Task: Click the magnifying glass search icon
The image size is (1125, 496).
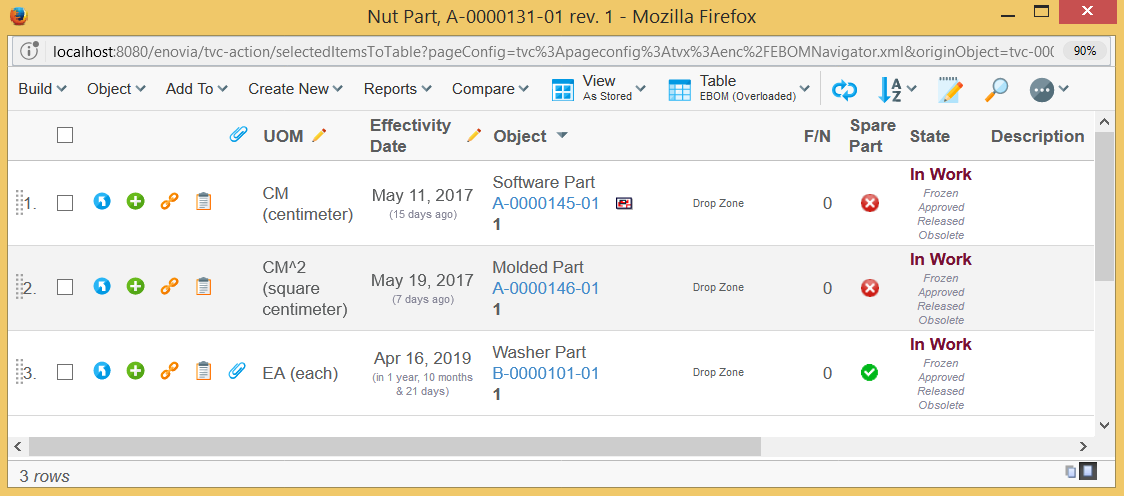Action: (x=996, y=90)
